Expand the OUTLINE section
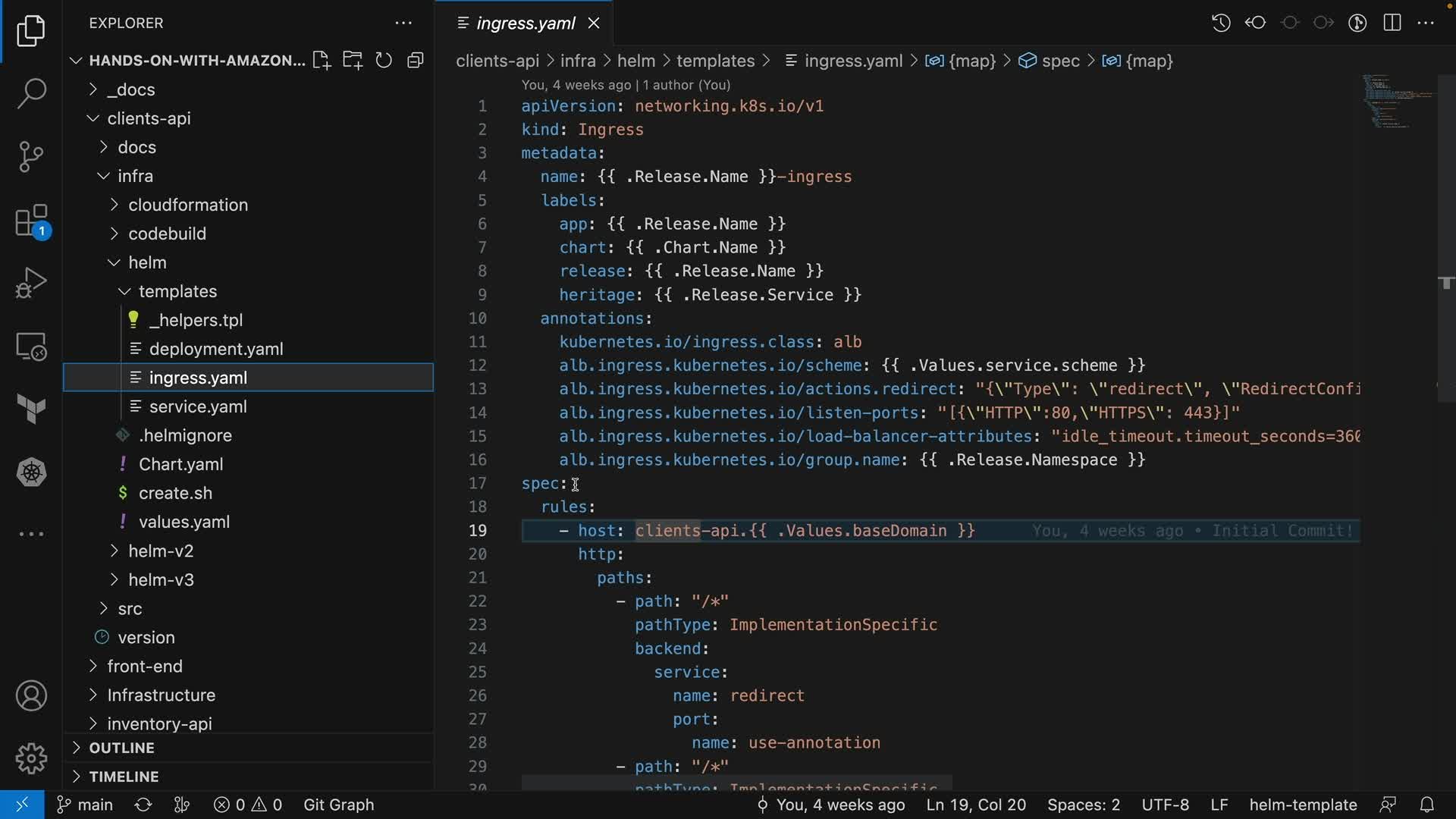The image size is (1456, 819). (x=121, y=748)
